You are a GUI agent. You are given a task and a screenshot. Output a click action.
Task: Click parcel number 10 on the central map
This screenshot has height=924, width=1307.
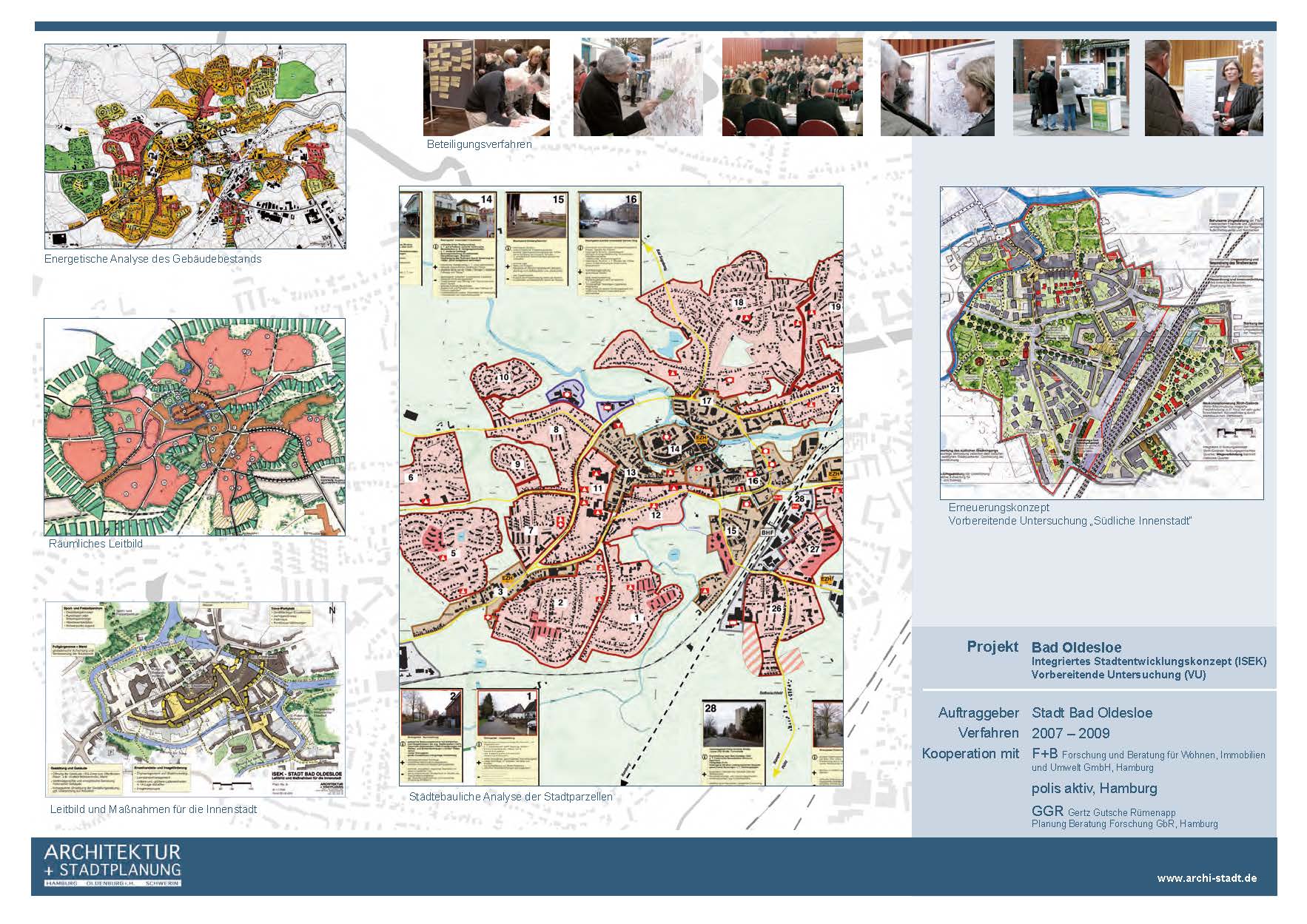click(x=504, y=377)
